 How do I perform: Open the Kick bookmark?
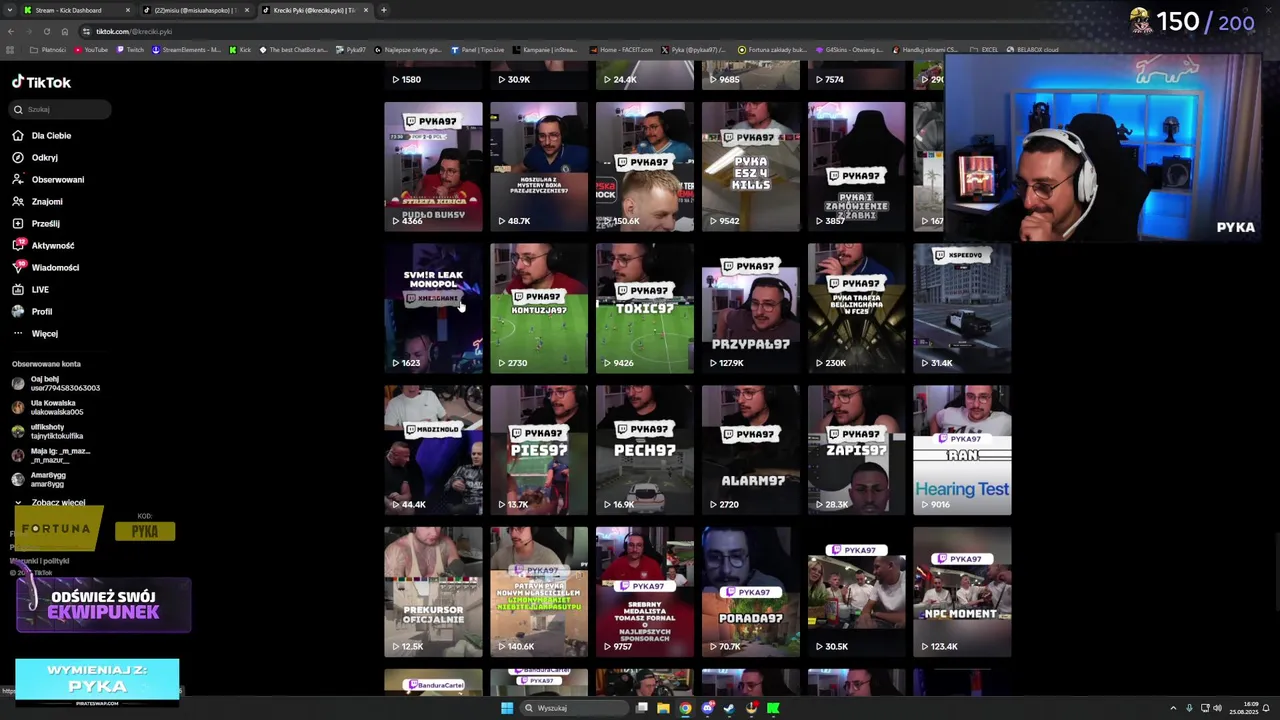coord(240,49)
